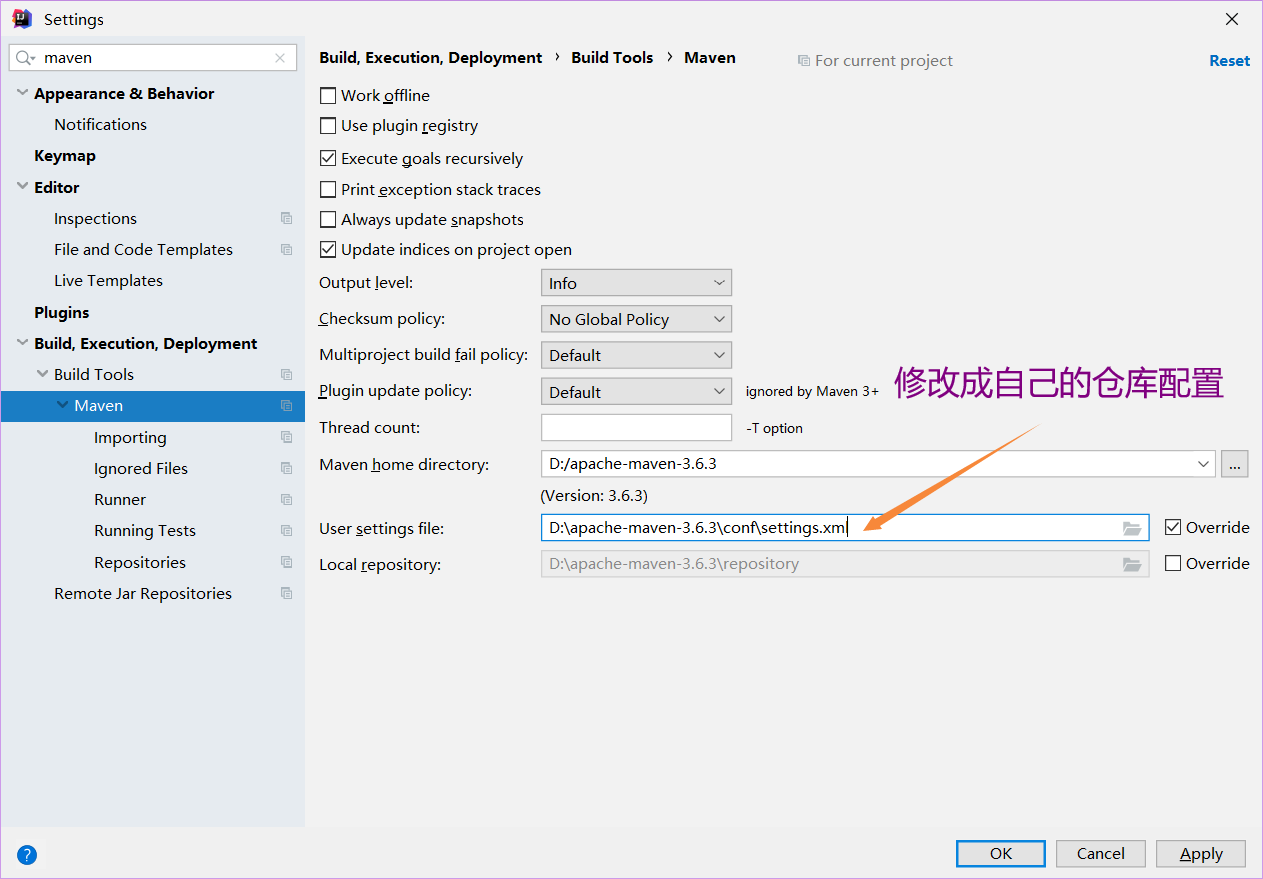Open Importing under Maven
Viewport: 1263px width, 879px height.
130,437
